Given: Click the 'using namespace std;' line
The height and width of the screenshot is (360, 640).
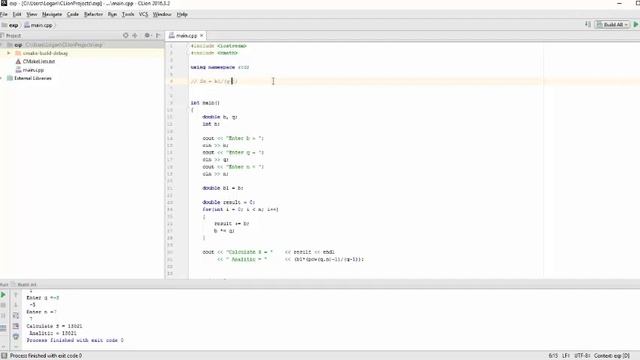Looking at the screenshot, I should click(x=220, y=67).
